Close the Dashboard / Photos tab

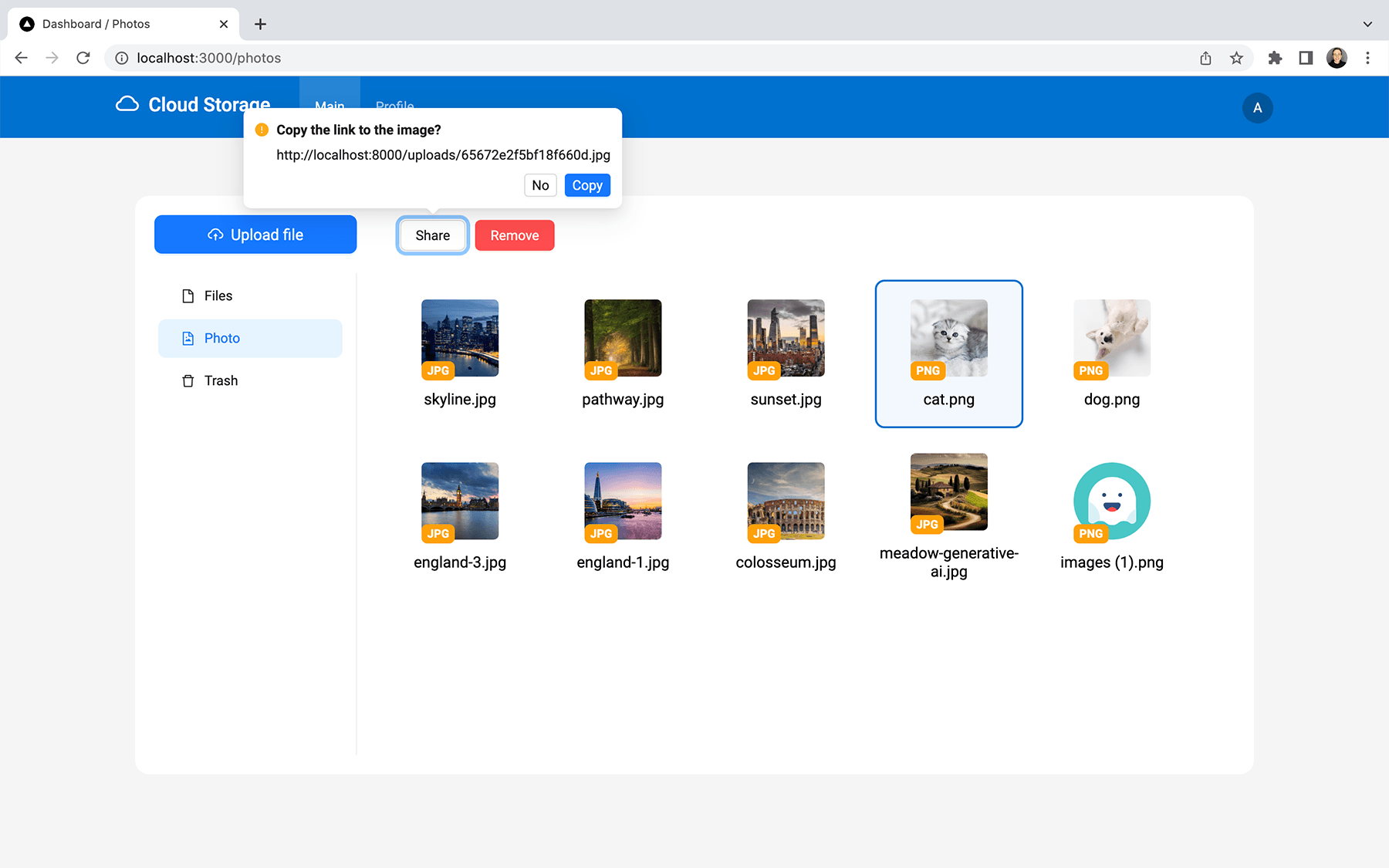[x=224, y=24]
